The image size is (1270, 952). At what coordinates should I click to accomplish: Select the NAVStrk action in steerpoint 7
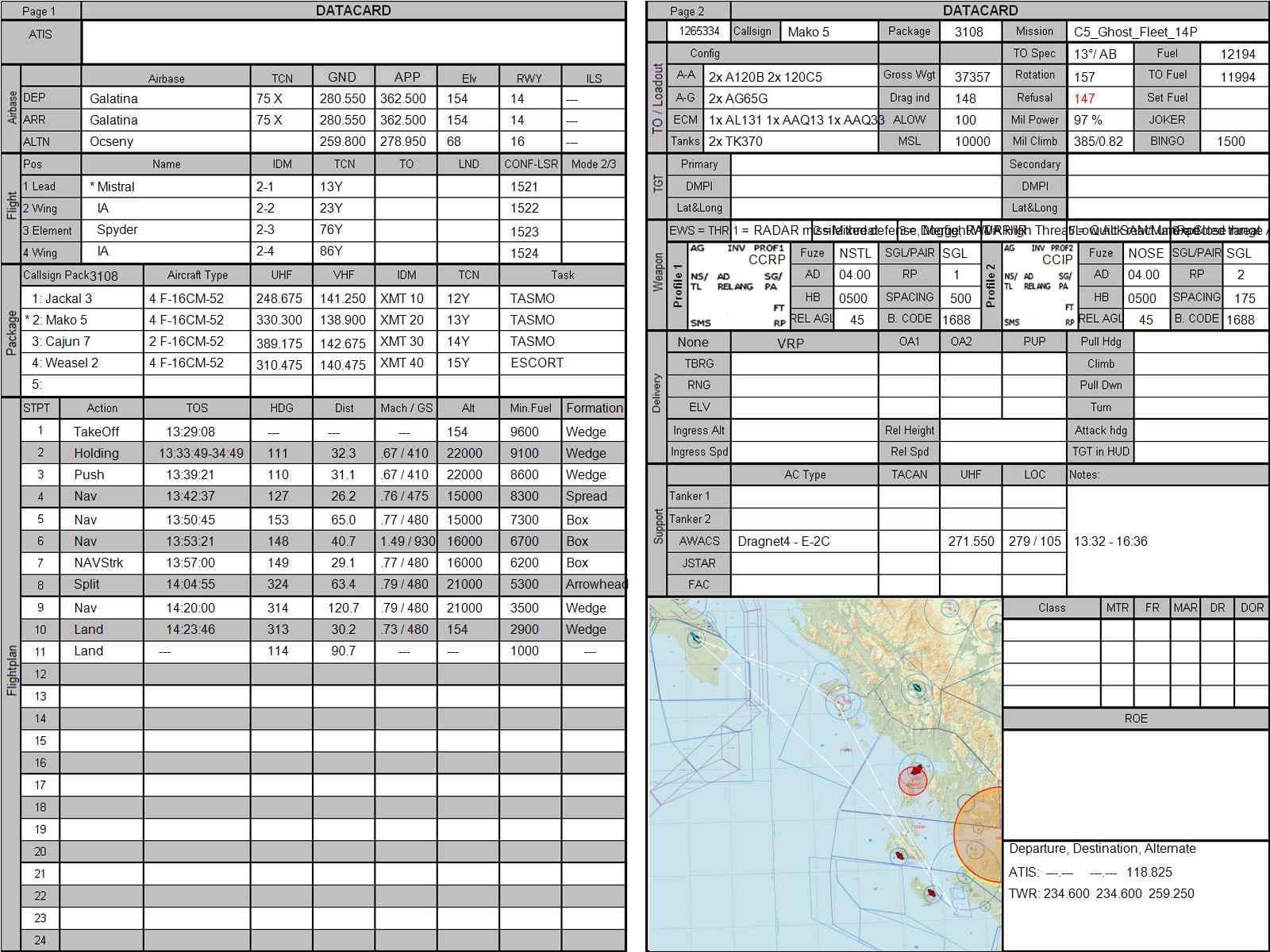click(x=98, y=562)
